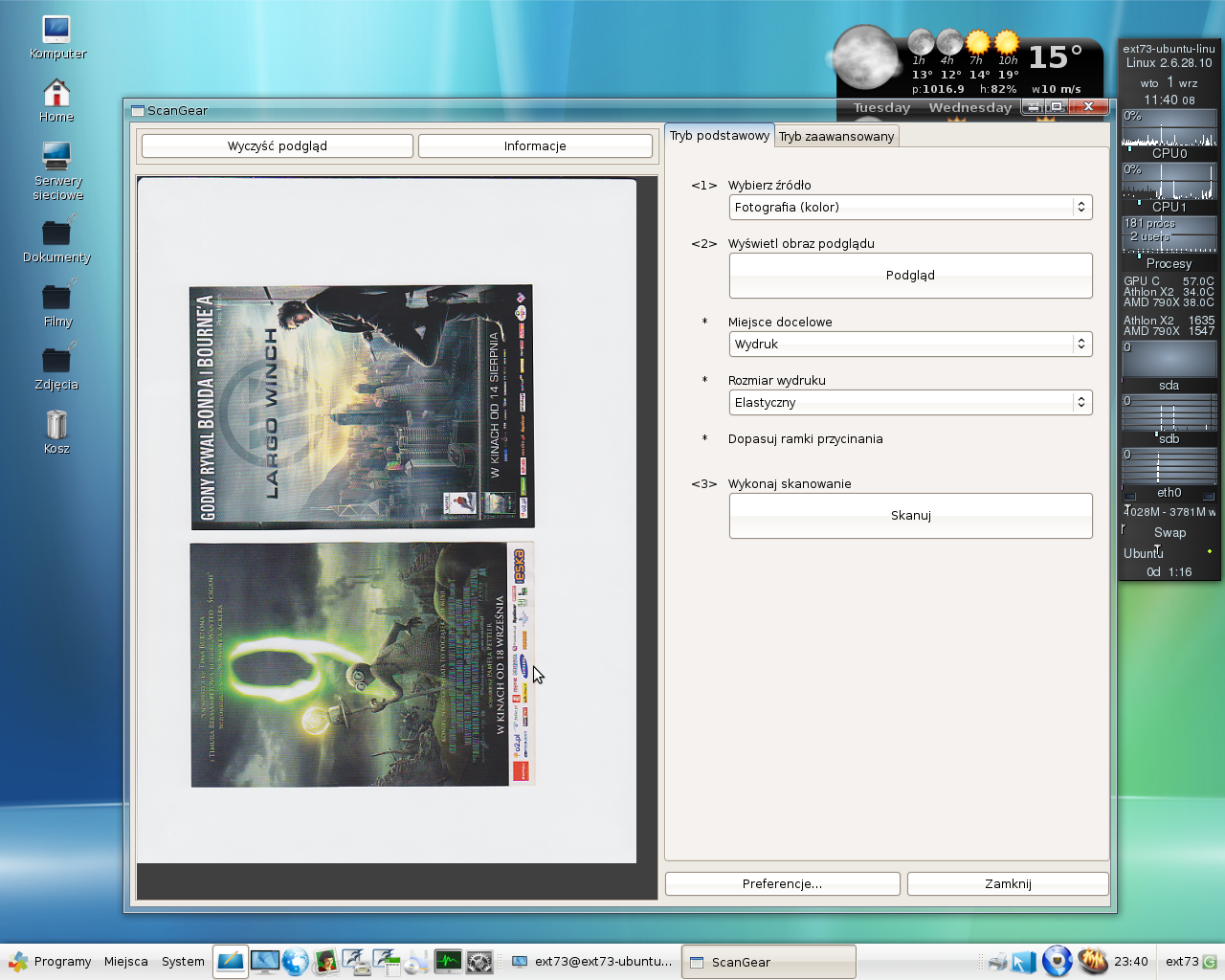Screen dimensions: 1225x980
Task: Open the Dokumenty folder icon
Action: pyautogui.click(x=56, y=239)
